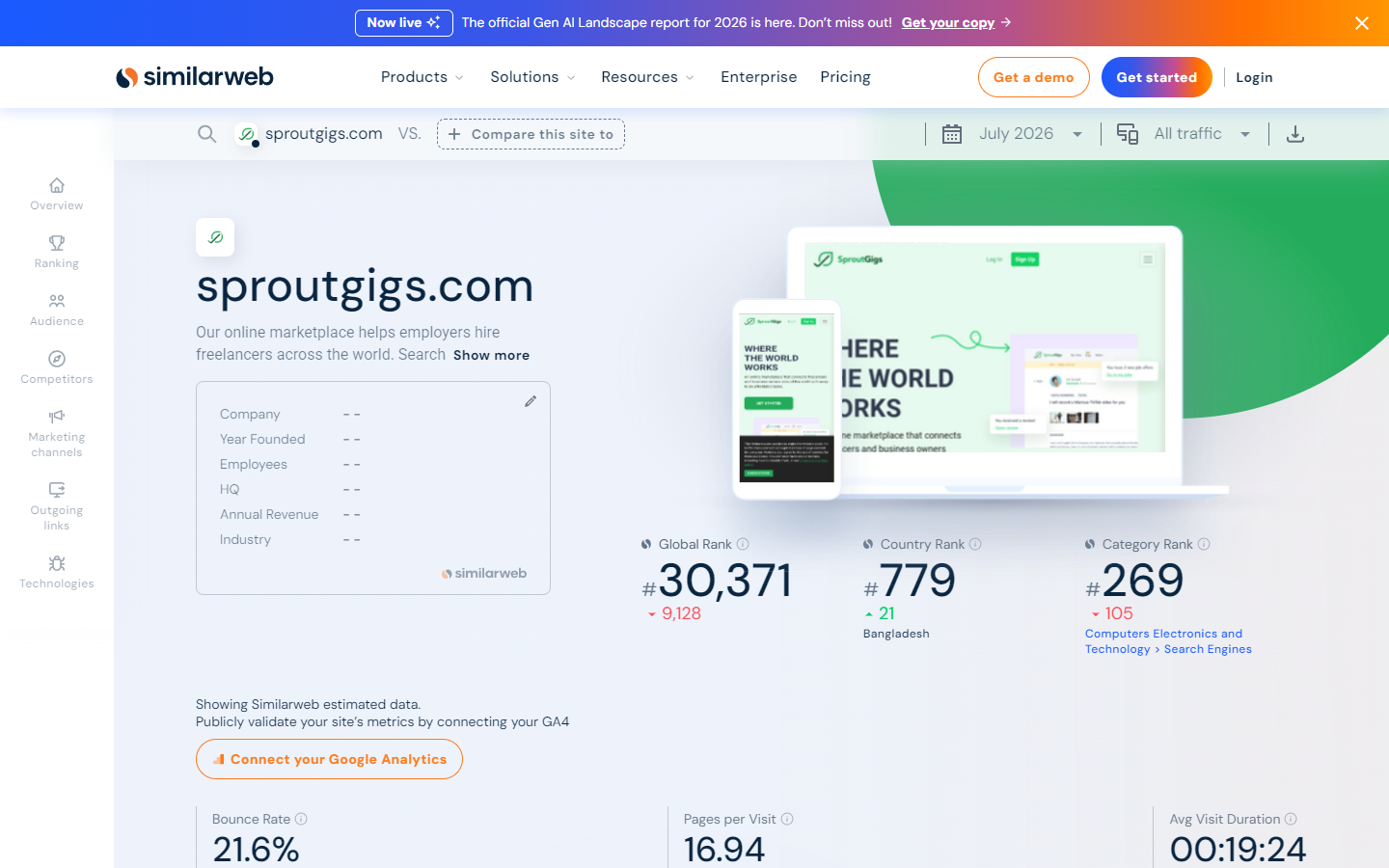Viewport: 1389px width, 868px height.
Task: Open the Pricing page
Action: pos(845,77)
